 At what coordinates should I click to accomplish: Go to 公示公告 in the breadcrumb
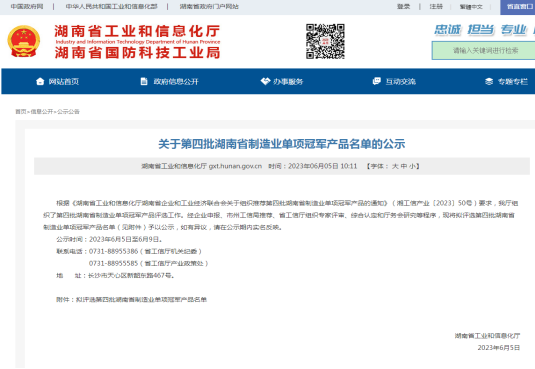pos(68,112)
